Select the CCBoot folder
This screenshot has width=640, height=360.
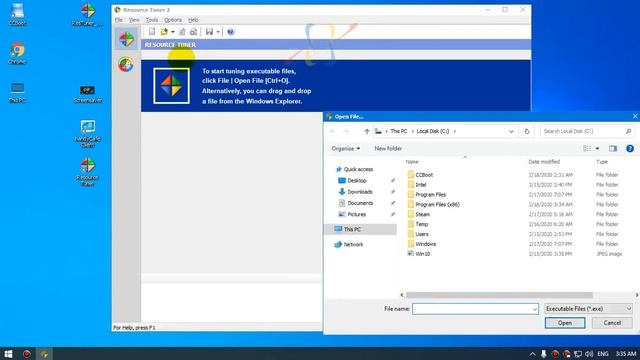coord(420,175)
